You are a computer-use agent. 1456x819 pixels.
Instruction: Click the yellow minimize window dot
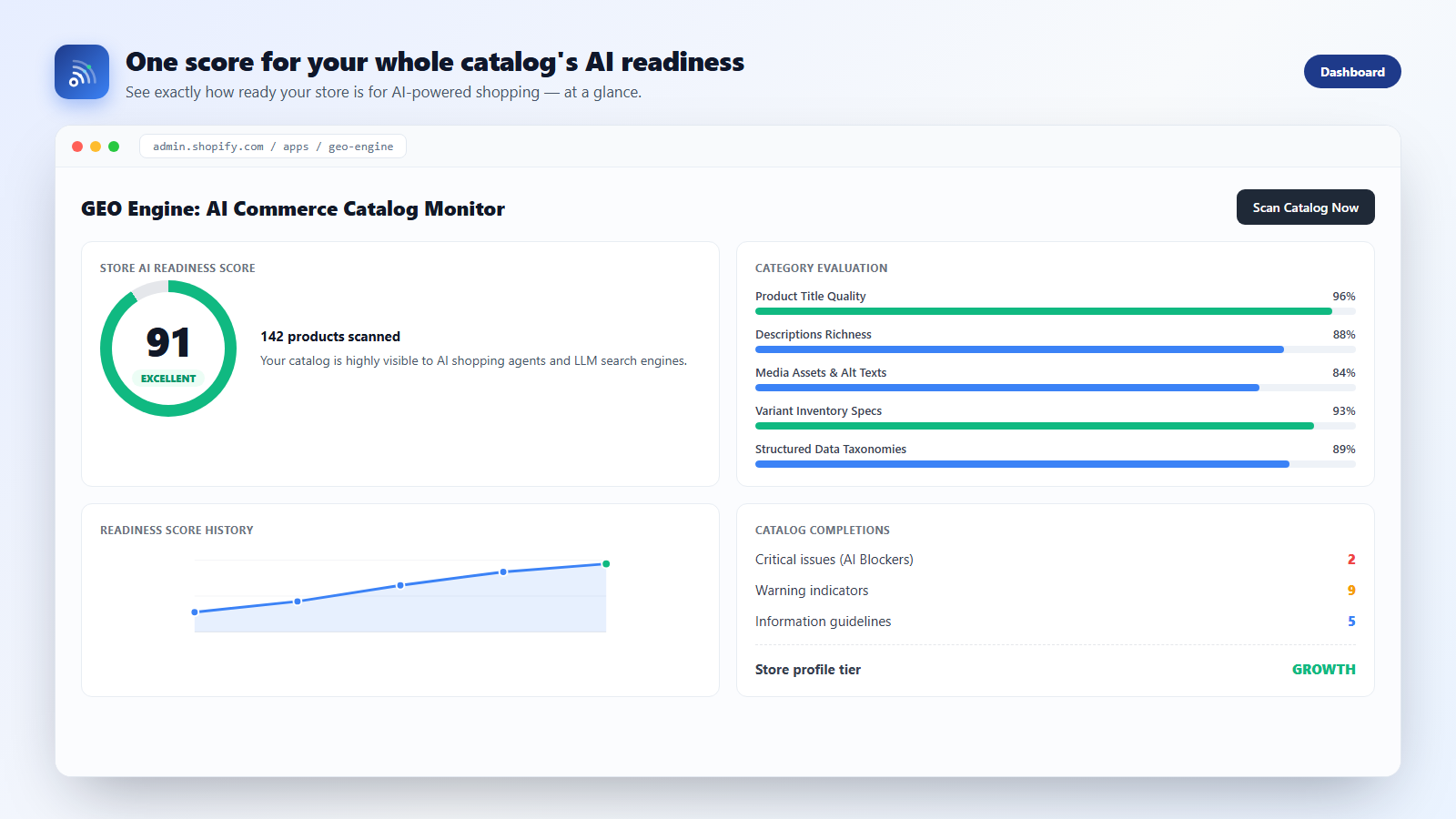pyautogui.click(x=96, y=147)
